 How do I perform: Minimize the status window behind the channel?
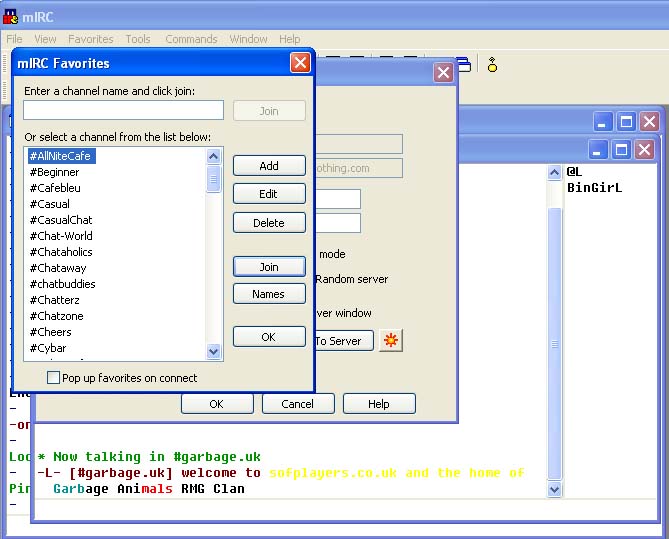coord(602,122)
